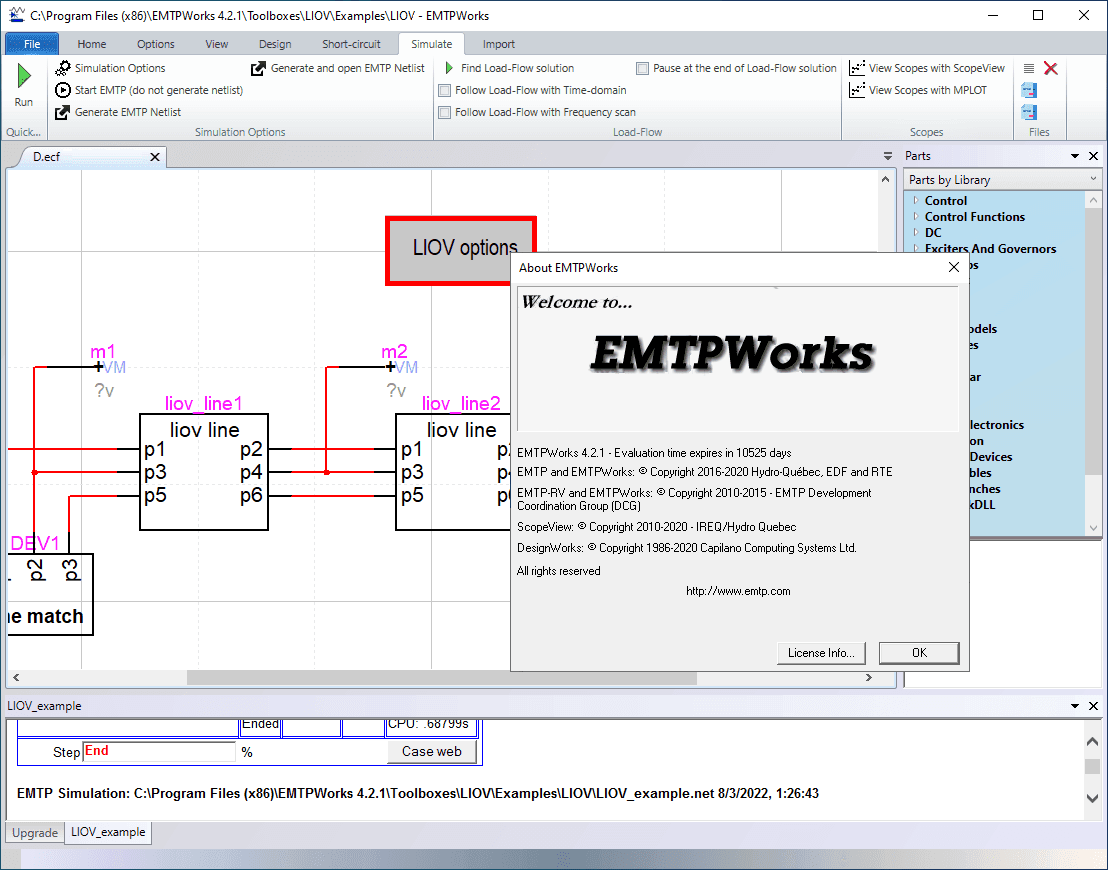1108x870 pixels.
Task: Open the Parts by Library dropdown
Action: coord(1002,180)
